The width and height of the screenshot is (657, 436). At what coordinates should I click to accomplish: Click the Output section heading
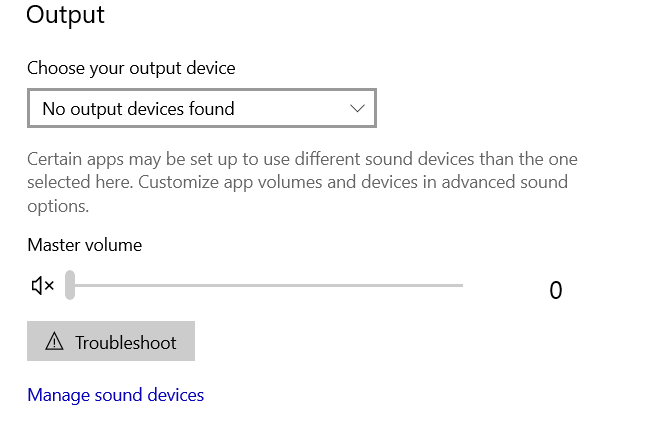[x=65, y=15]
